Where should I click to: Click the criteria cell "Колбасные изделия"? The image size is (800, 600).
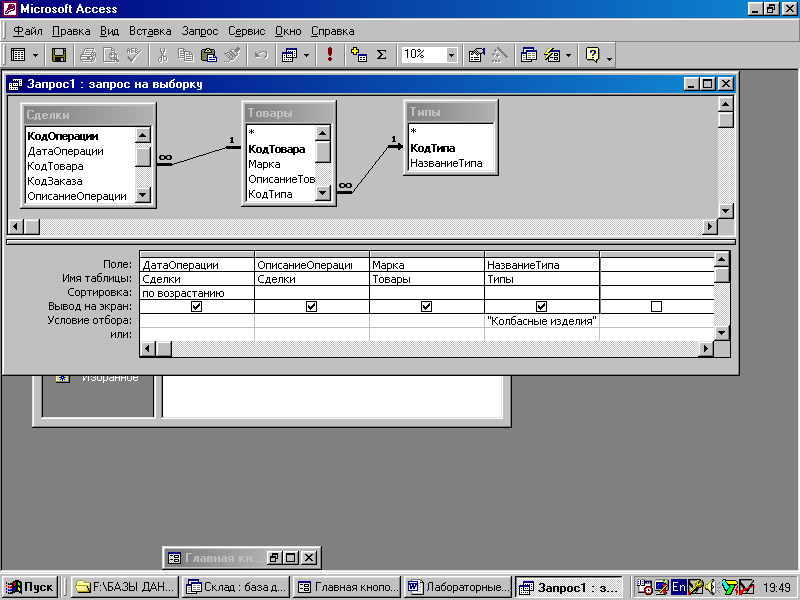pos(542,321)
